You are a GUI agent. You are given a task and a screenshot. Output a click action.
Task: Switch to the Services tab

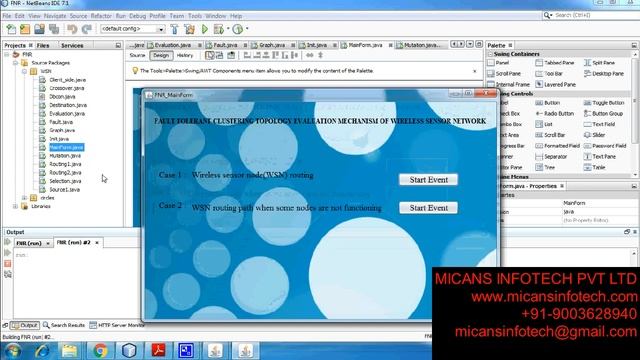[x=72, y=45]
